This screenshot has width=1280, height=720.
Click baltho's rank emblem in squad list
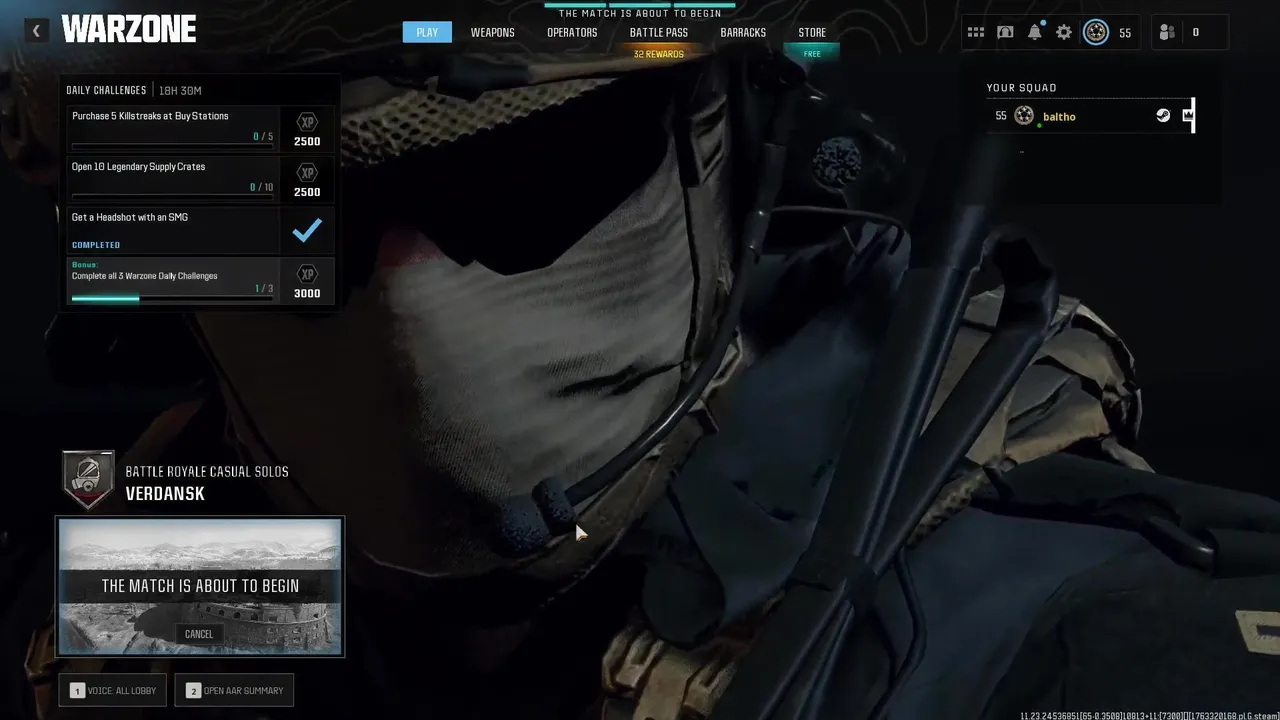(x=1024, y=116)
